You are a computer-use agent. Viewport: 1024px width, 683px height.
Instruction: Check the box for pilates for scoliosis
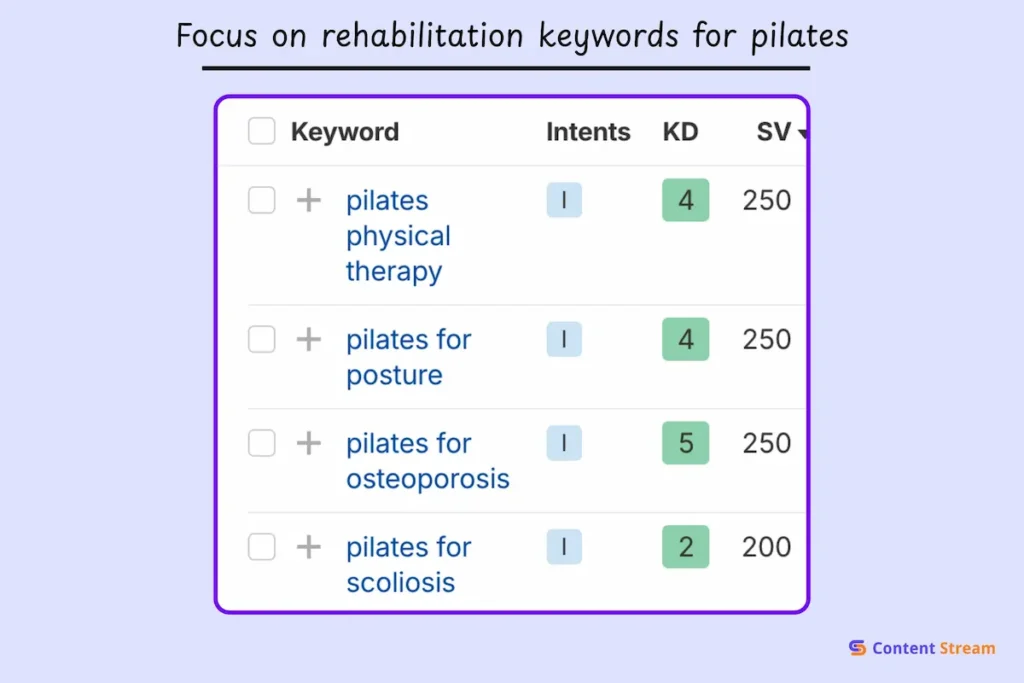pyautogui.click(x=261, y=547)
